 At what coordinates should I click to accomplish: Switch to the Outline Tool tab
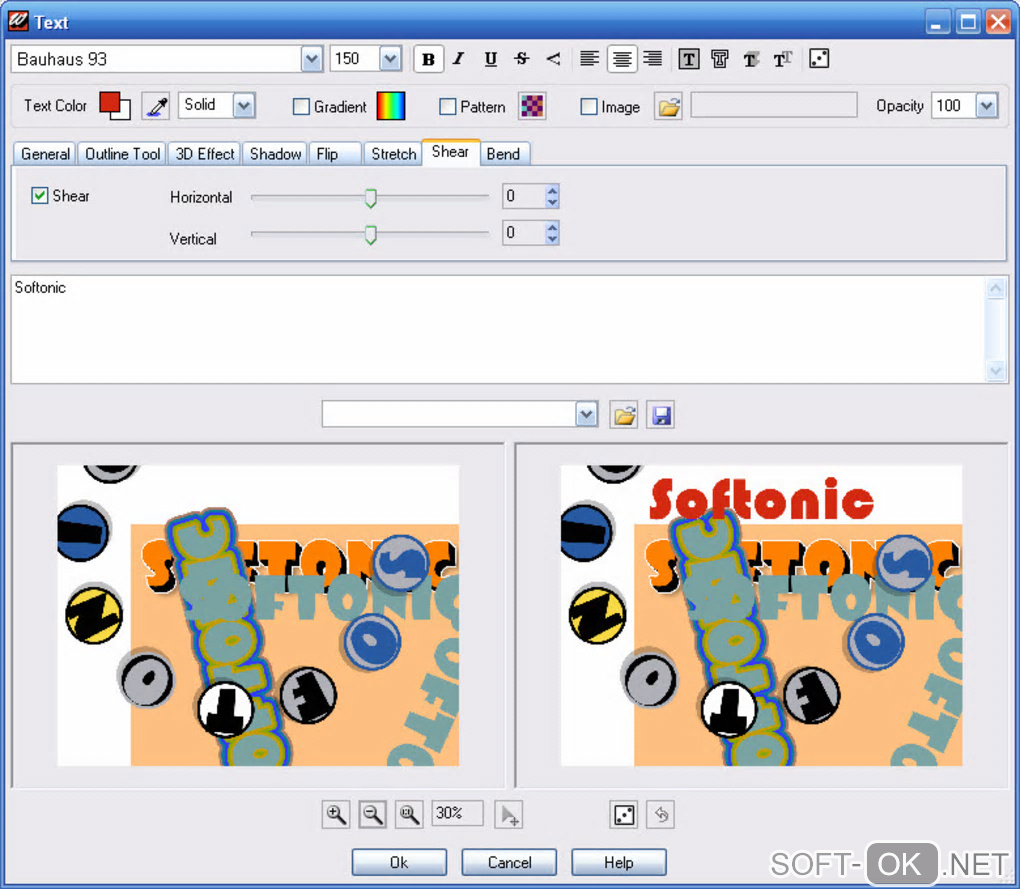coord(122,154)
